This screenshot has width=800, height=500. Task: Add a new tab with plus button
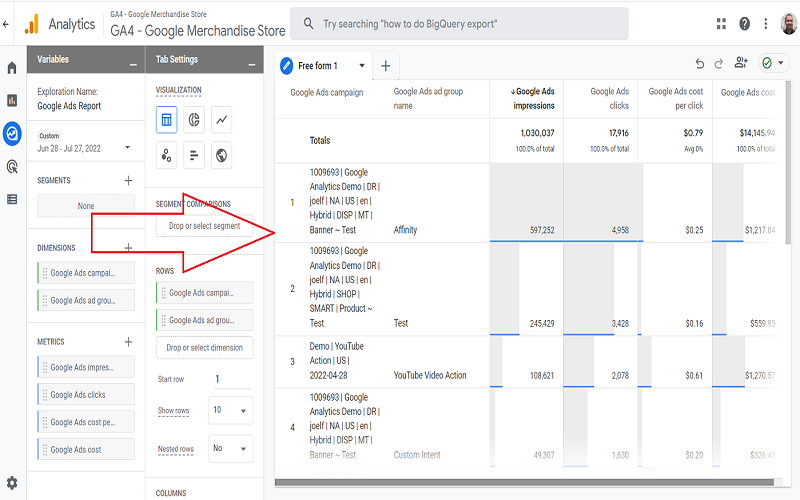coord(386,66)
